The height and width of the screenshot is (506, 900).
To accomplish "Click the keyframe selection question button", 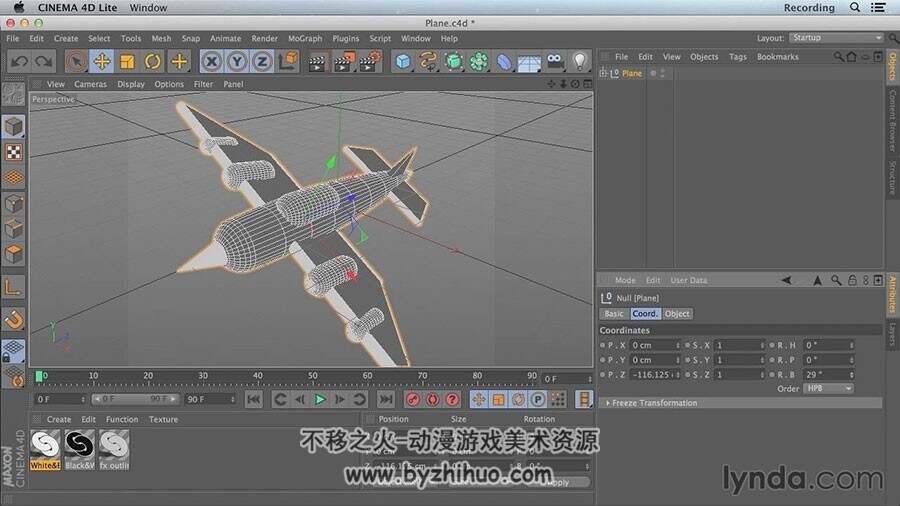I will pos(452,399).
